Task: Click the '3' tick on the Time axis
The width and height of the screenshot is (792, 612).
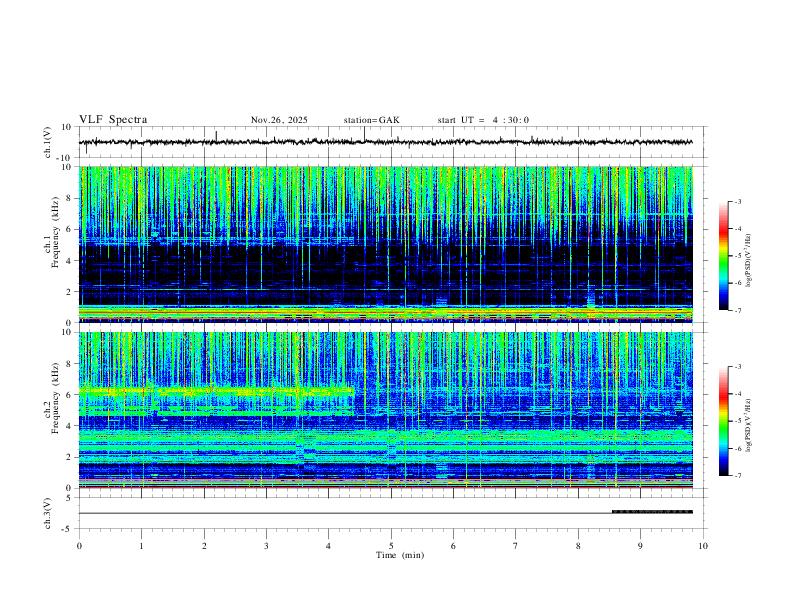Action: pyautogui.click(x=266, y=546)
